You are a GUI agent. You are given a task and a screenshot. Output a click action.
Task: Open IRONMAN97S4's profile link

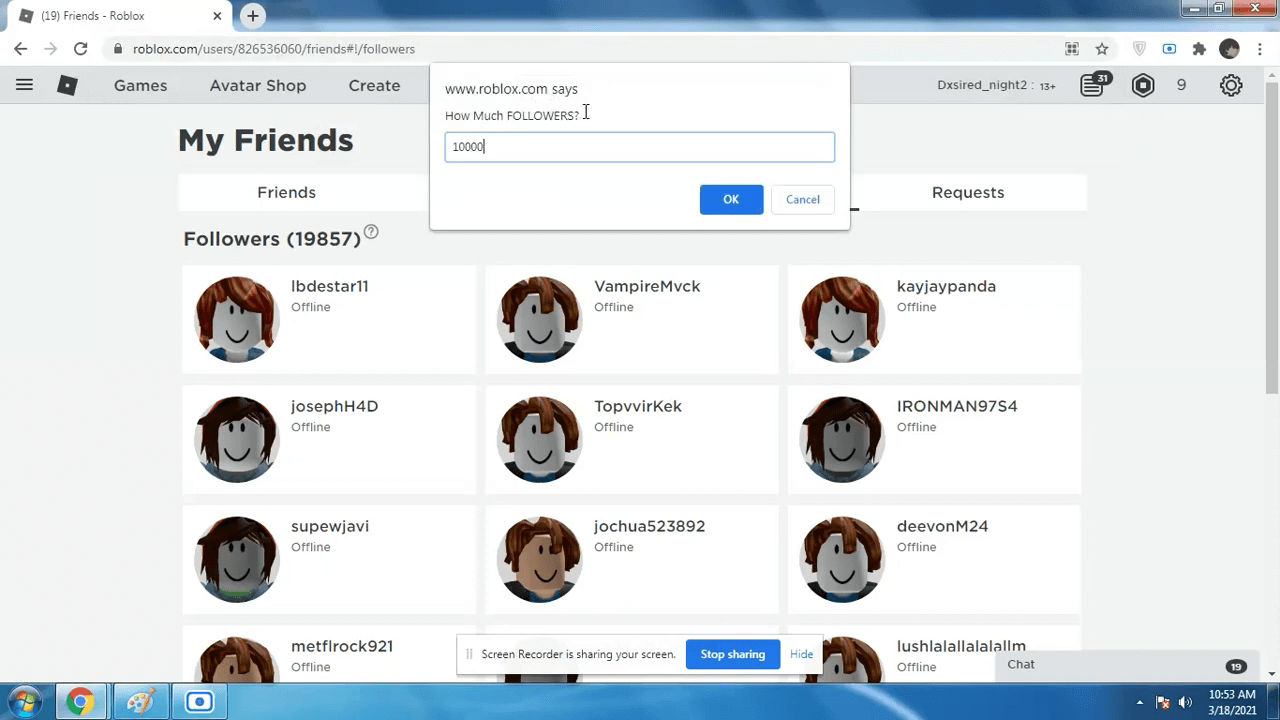[957, 406]
